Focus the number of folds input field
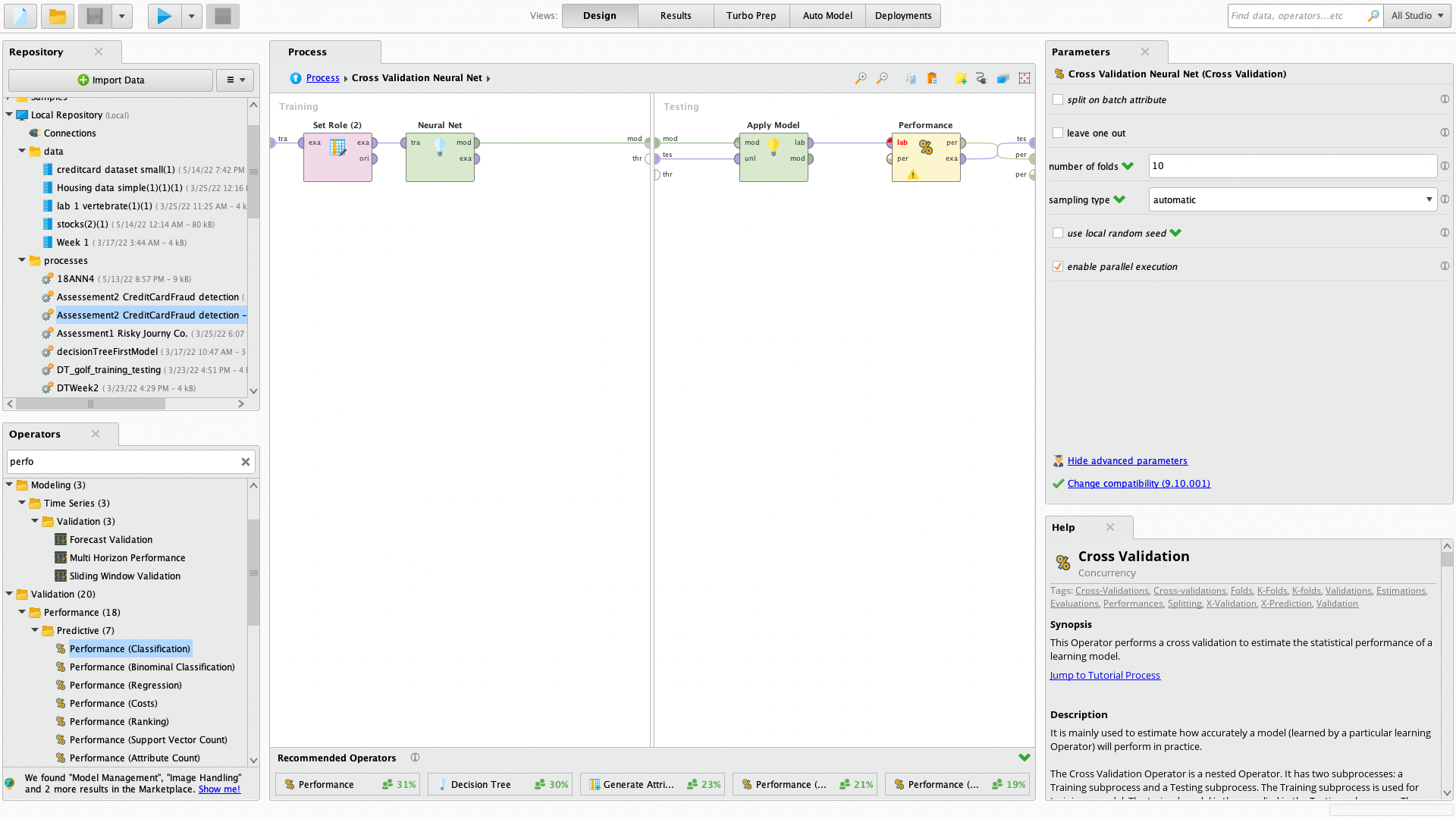The image size is (1456, 819). tap(1292, 166)
